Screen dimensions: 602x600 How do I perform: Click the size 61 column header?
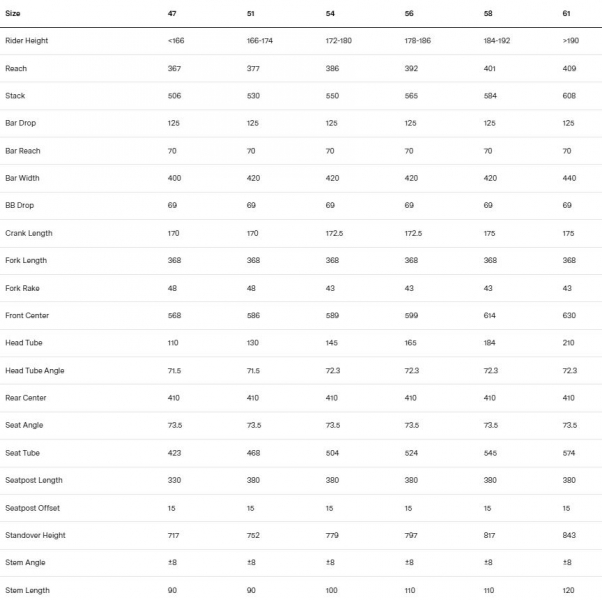(x=567, y=14)
